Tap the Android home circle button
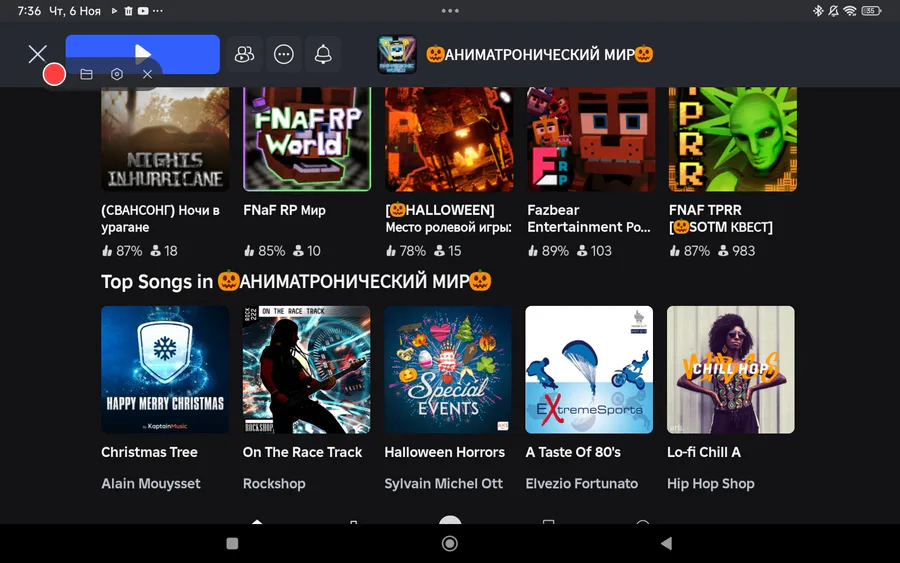 tap(450, 543)
